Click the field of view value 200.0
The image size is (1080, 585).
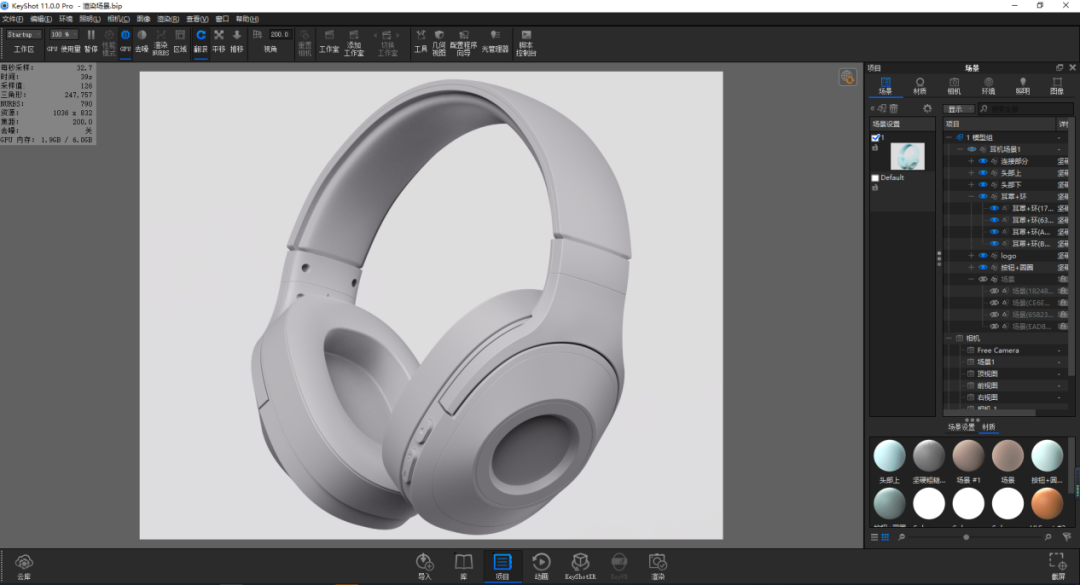(x=280, y=34)
